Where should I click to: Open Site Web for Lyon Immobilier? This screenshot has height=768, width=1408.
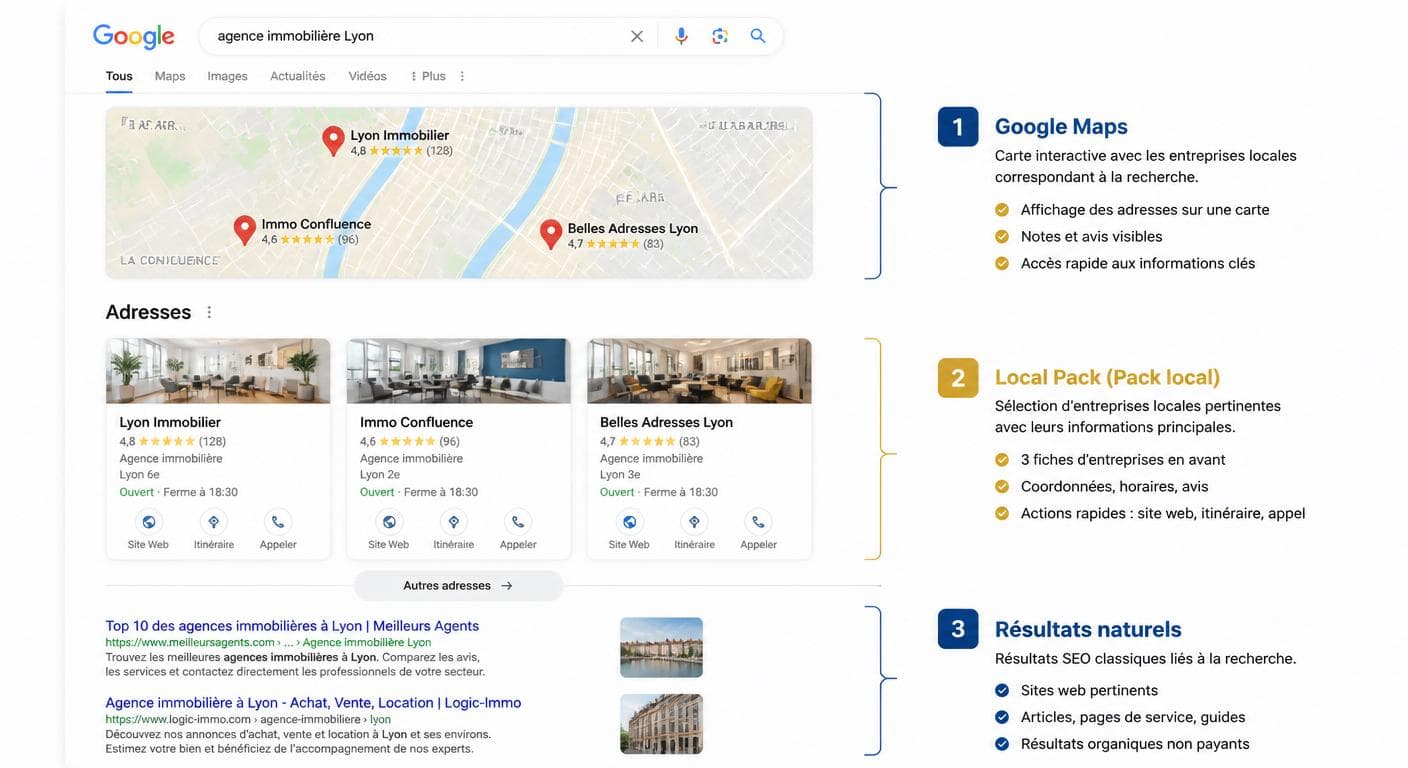coord(149,522)
